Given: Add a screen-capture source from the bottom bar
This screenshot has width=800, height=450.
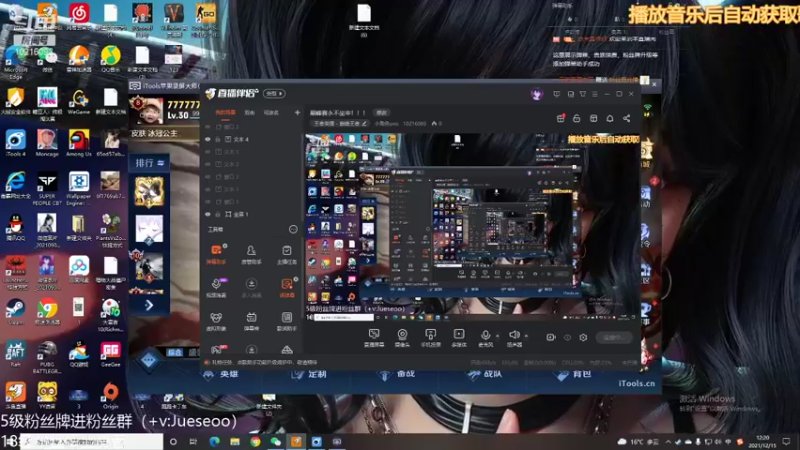Looking at the screenshot, I should [374, 337].
